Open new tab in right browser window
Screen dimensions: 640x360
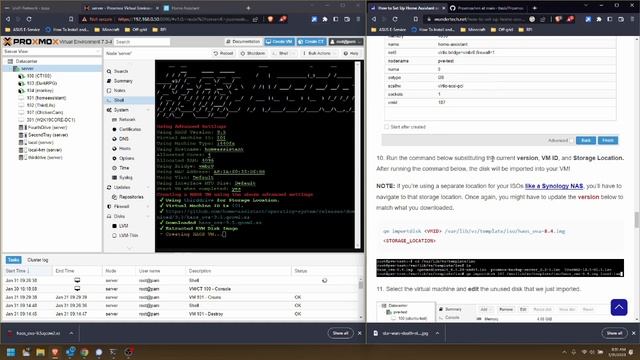(534, 8)
